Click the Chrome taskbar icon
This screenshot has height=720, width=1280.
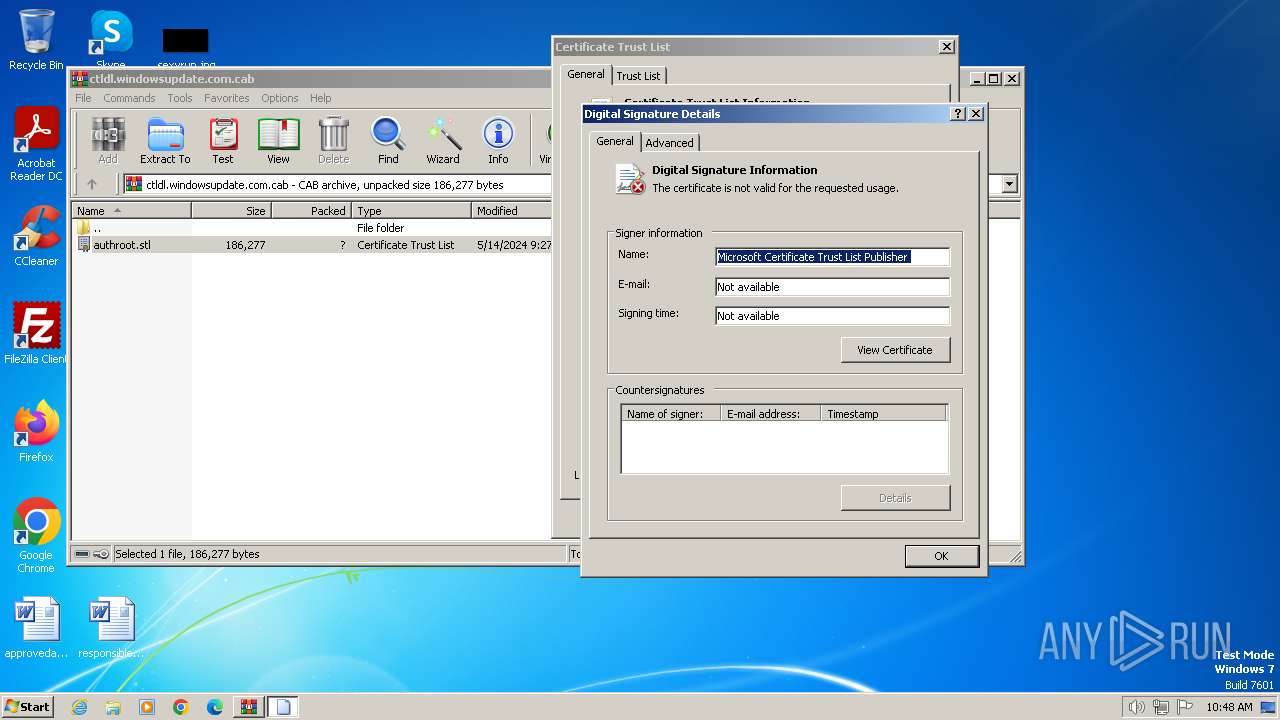[181, 707]
